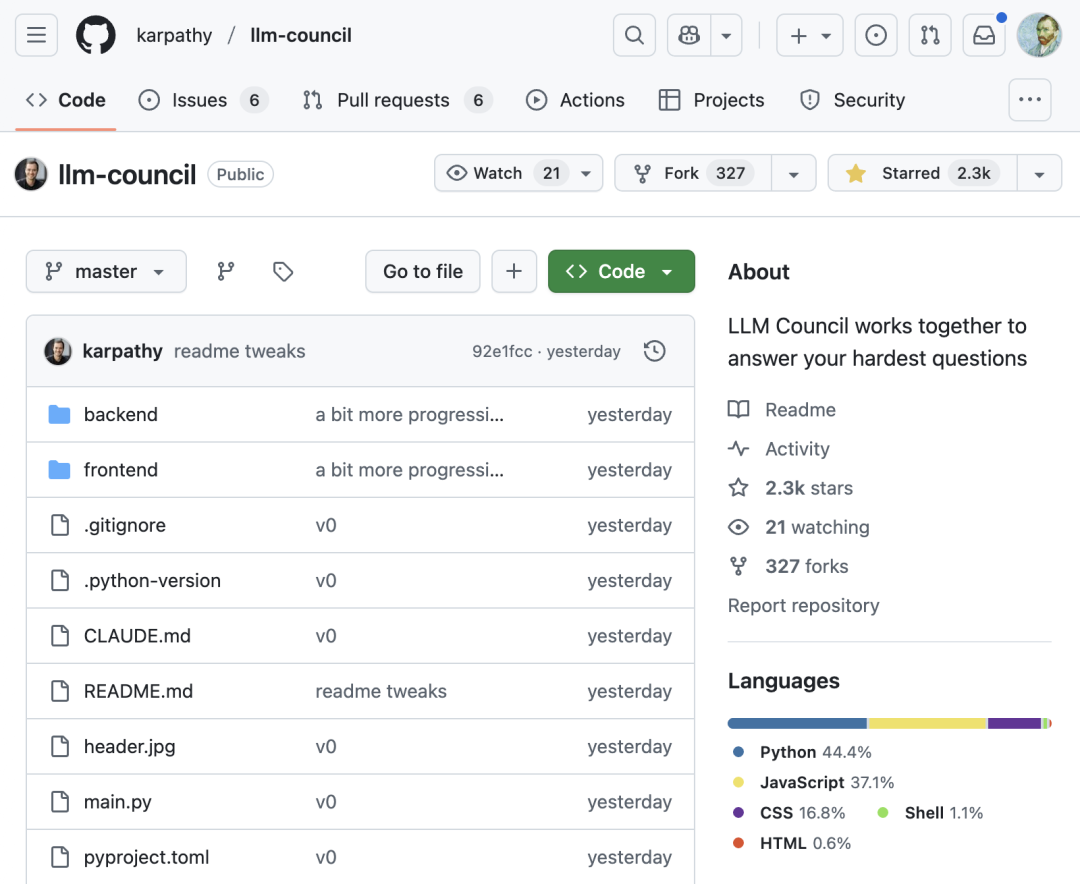Add file using the plus button

[514, 271]
